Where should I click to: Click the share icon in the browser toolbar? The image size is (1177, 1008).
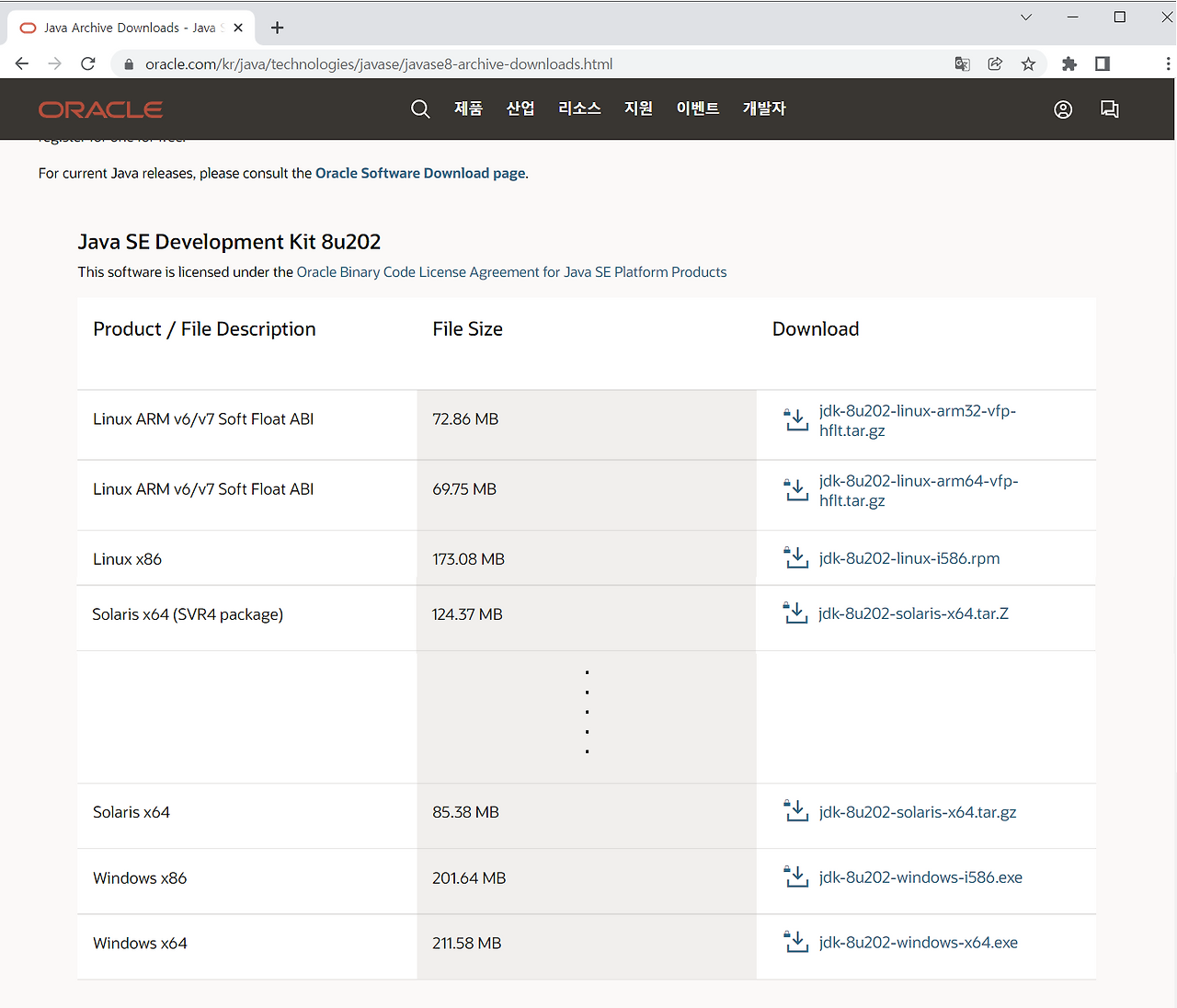(995, 63)
